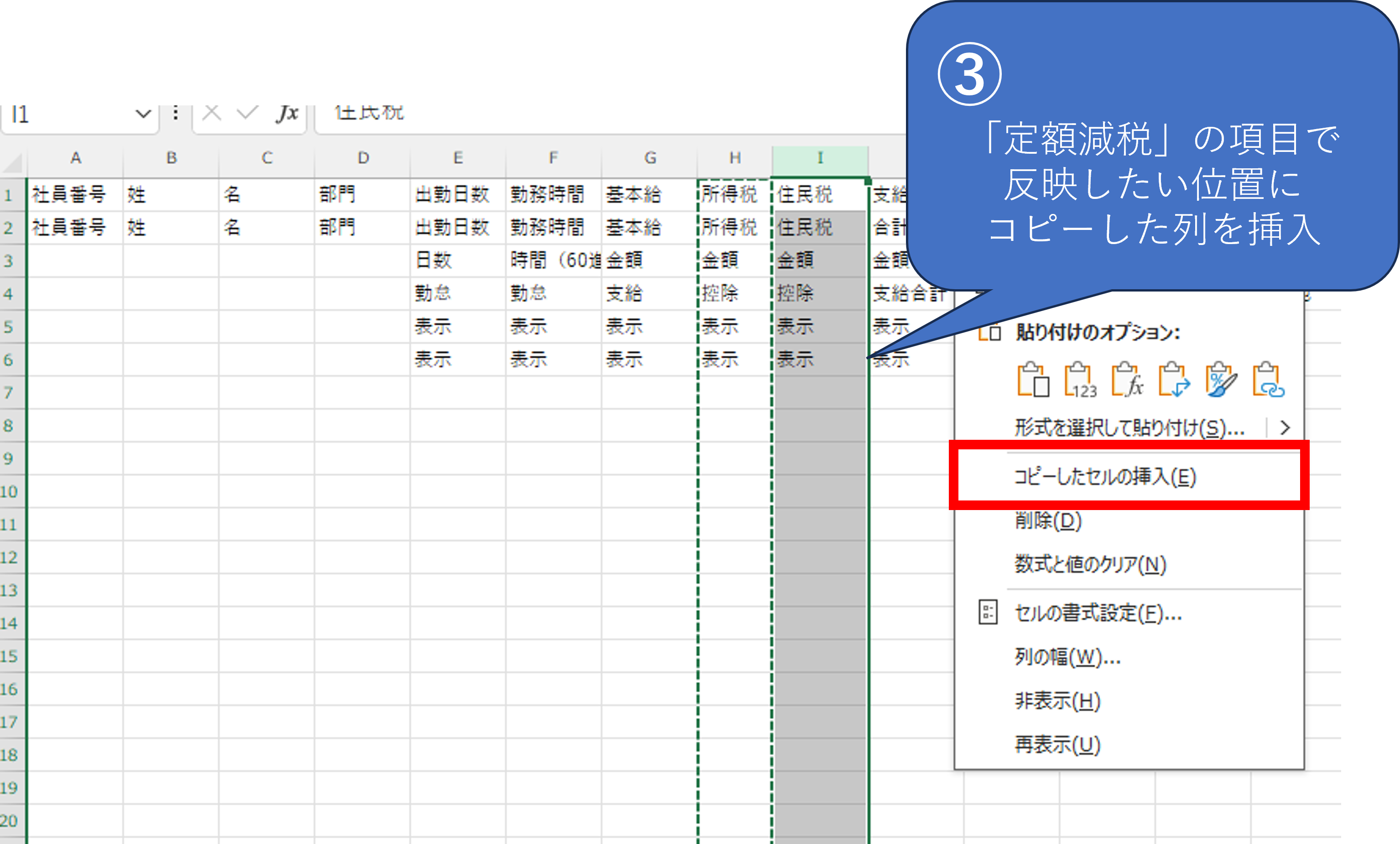Click the three-dot formula bar handle
Viewport: 1400px width, 844px height.
point(176,113)
